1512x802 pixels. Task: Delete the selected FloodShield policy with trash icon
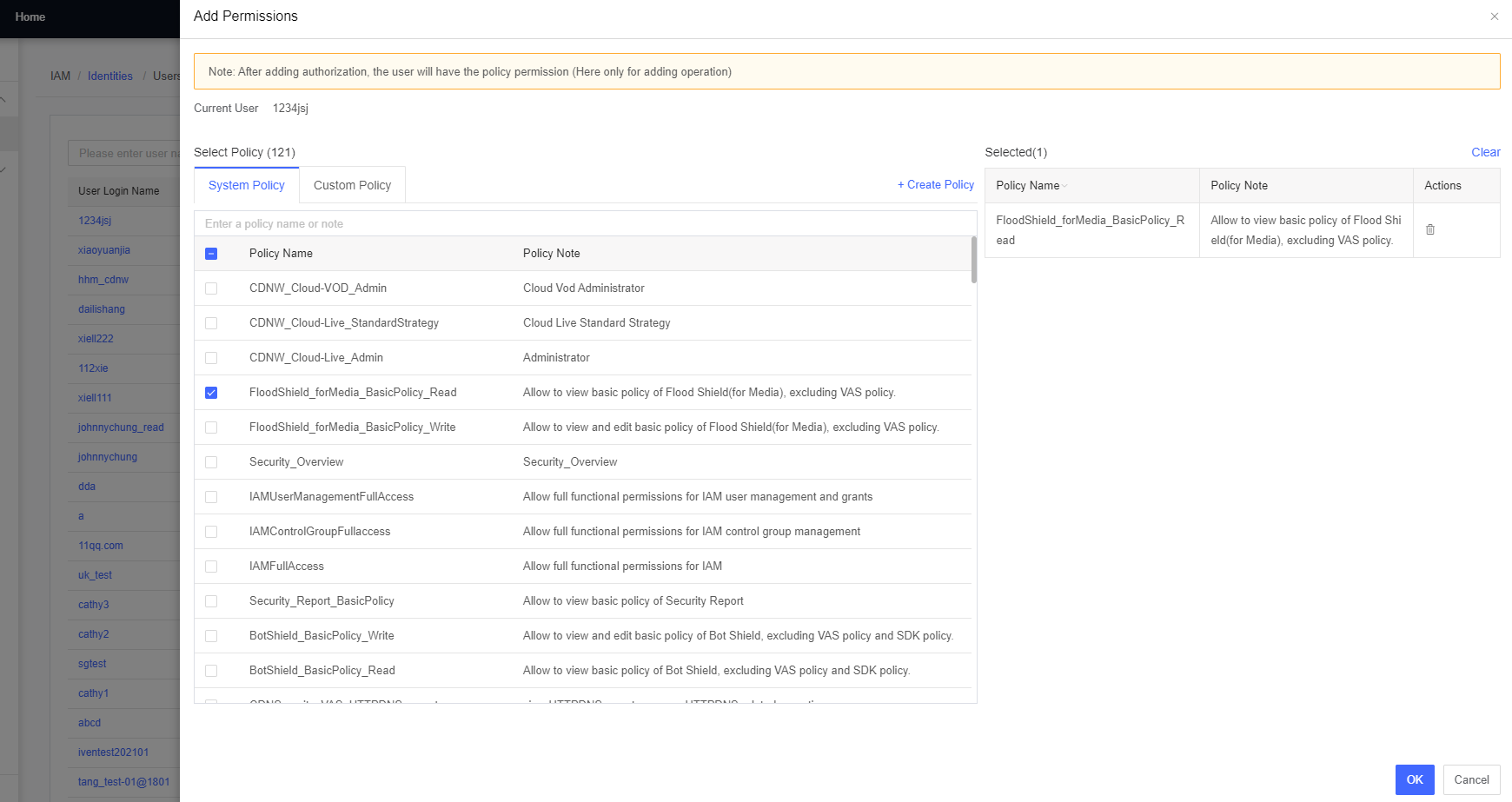point(1429,230)
